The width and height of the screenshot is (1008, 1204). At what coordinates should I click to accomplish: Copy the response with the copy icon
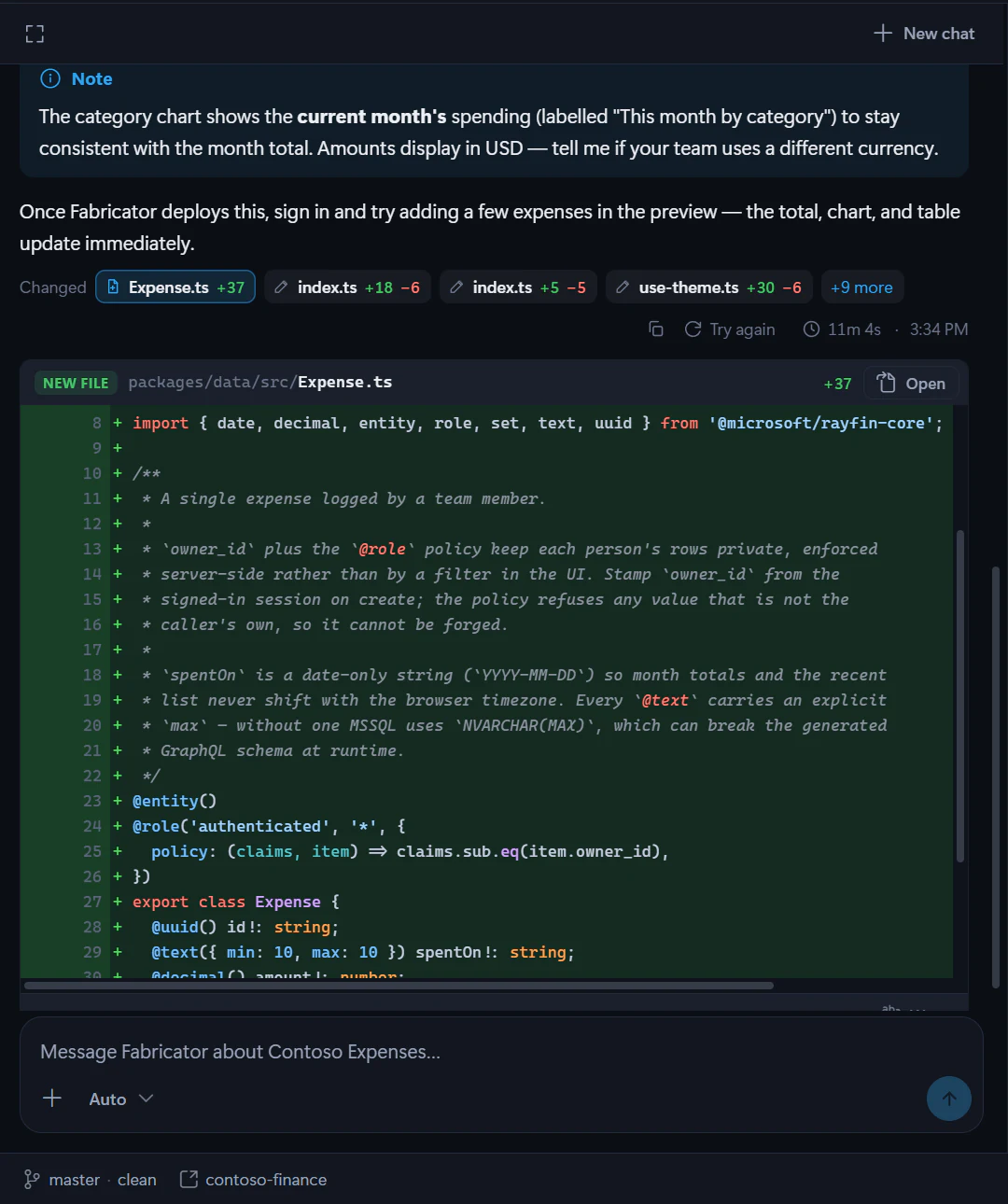(656, 329)
